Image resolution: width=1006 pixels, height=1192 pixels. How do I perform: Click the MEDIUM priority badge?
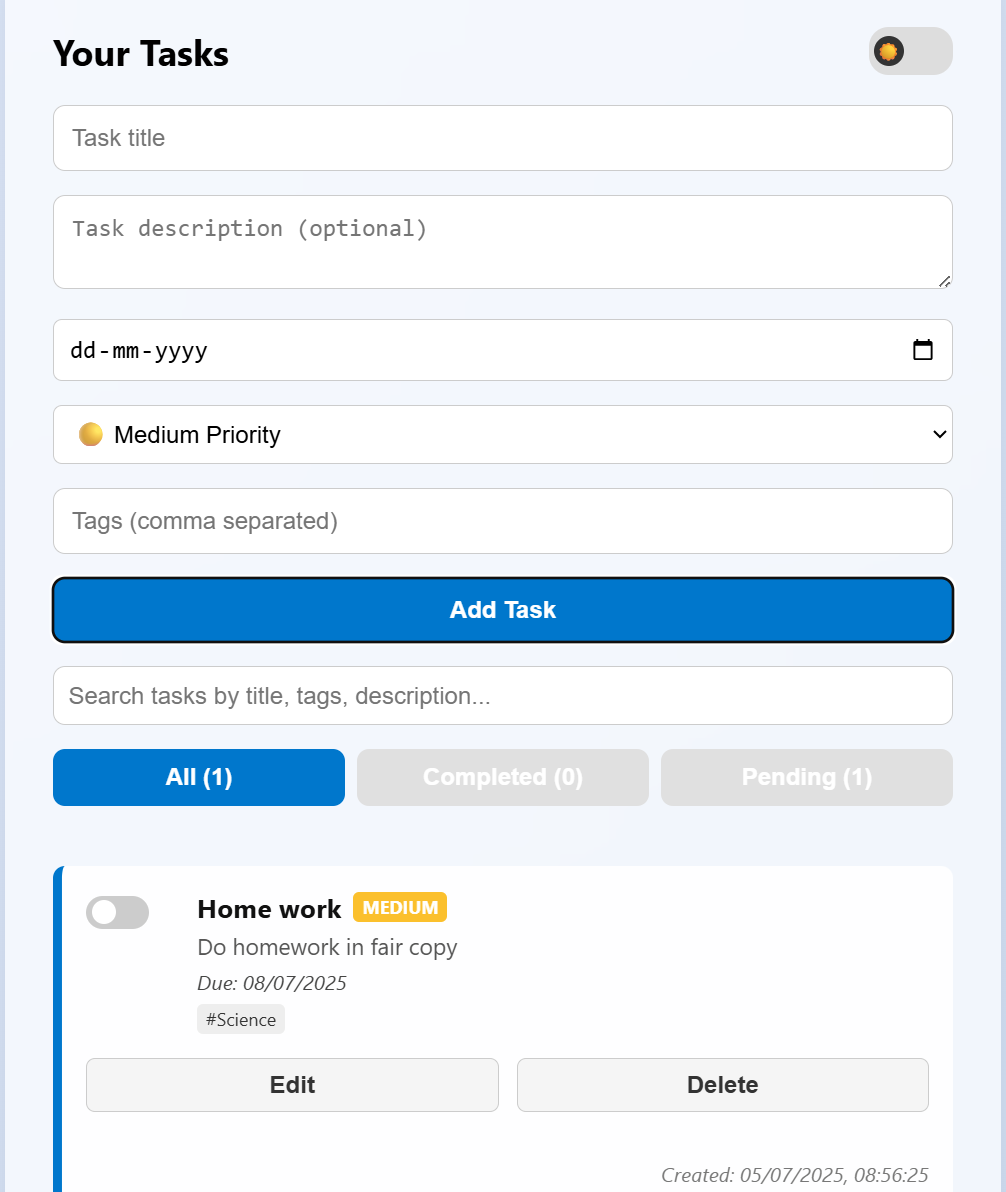(400, 907)
